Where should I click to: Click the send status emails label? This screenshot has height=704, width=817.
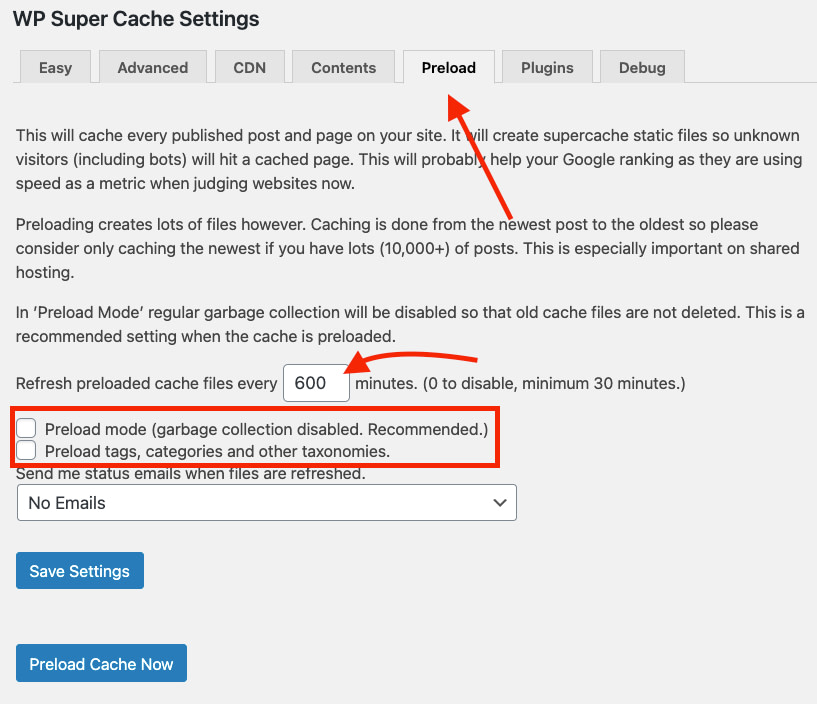point(190,473)
